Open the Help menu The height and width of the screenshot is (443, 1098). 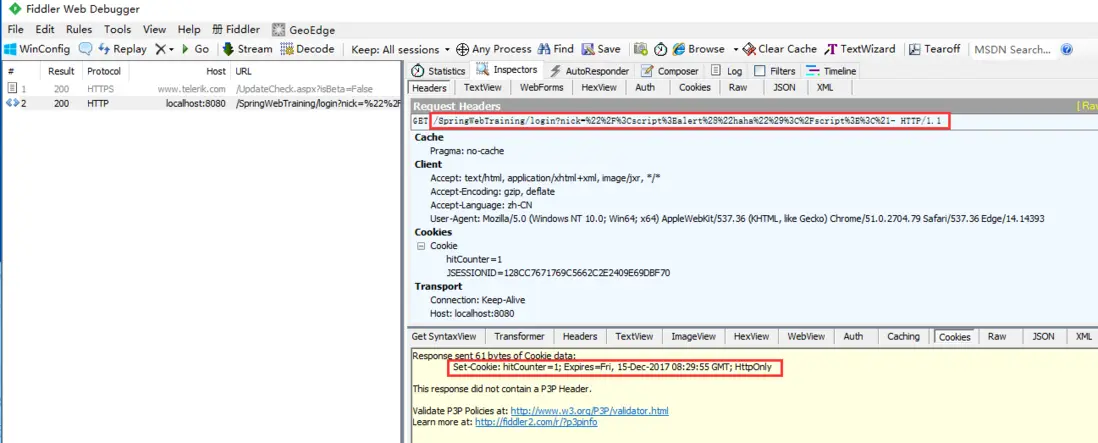tap(189, 29)
